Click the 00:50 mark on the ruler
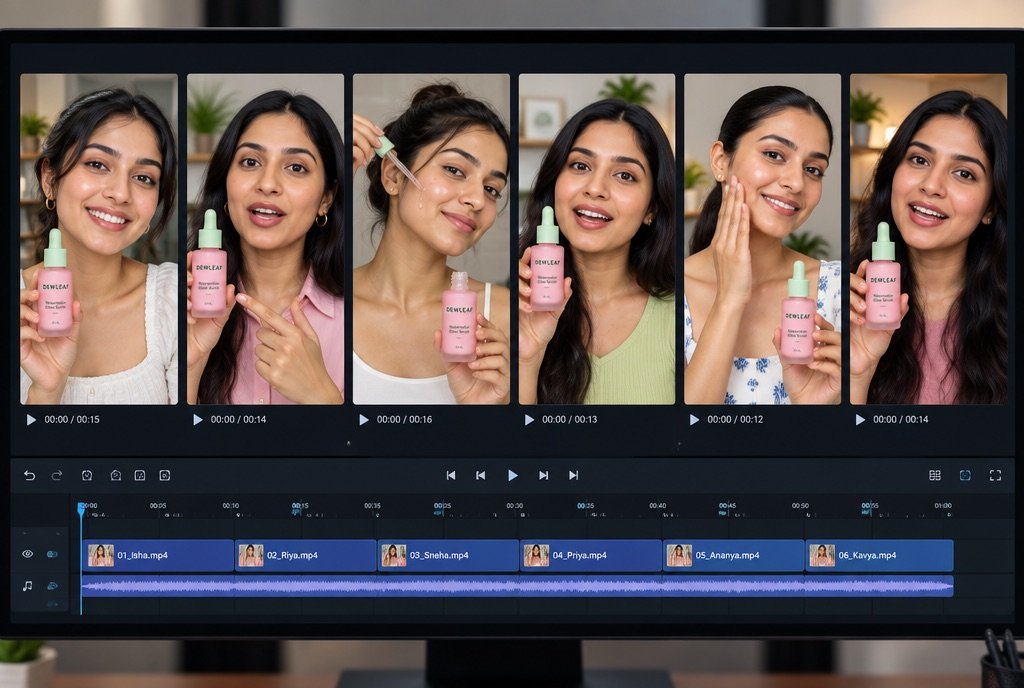This screenshot has height=688, width=1024. click(x=800, y=505)
